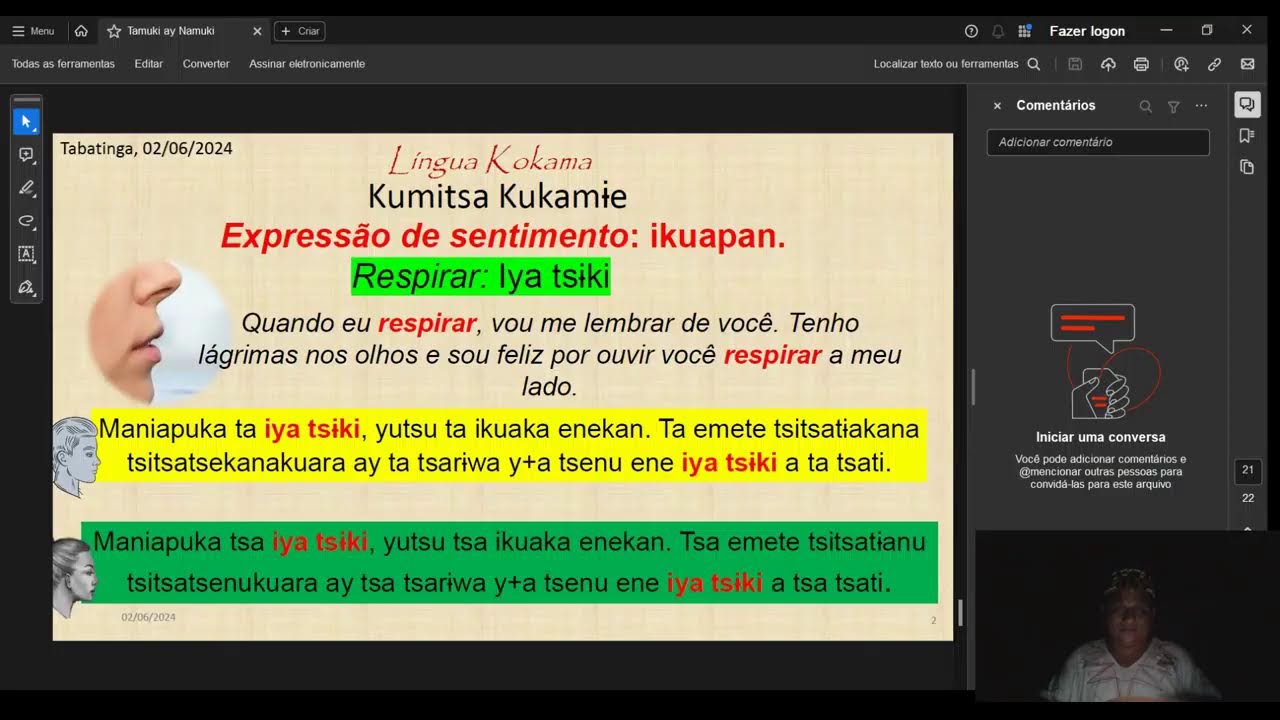Open the share with others icon
Viewport: 1280px width, 720px height.
[x=1181, y=64]
